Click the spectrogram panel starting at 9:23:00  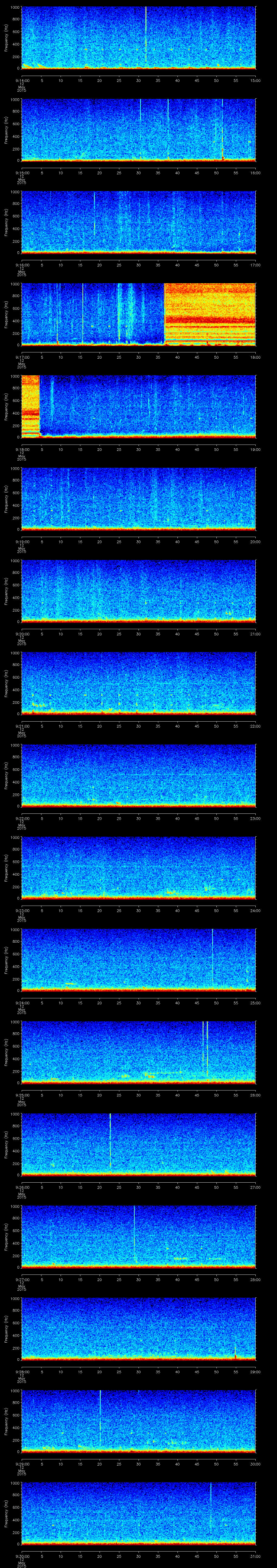pos(138,868)
